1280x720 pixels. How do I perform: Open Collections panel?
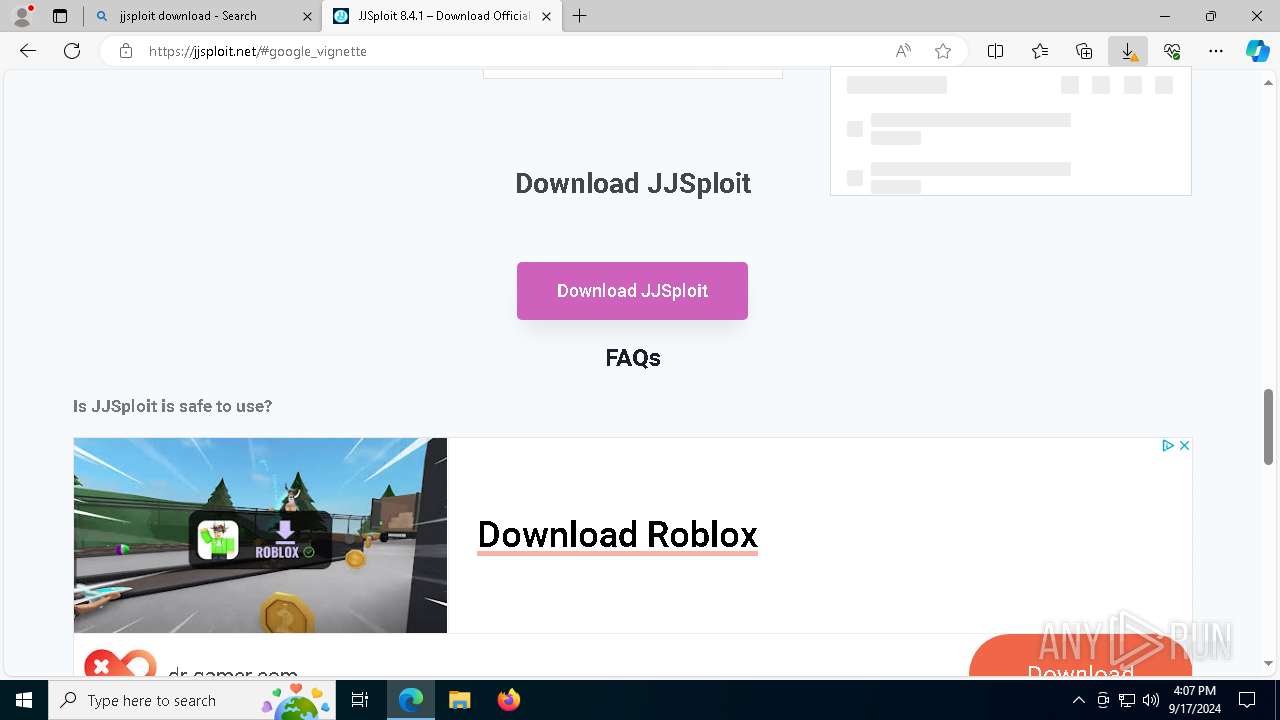[1084, 51]
